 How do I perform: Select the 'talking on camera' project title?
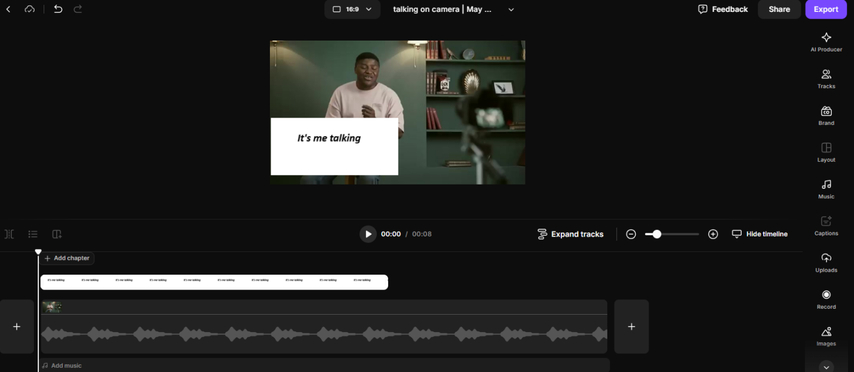[x=442, y=9]
